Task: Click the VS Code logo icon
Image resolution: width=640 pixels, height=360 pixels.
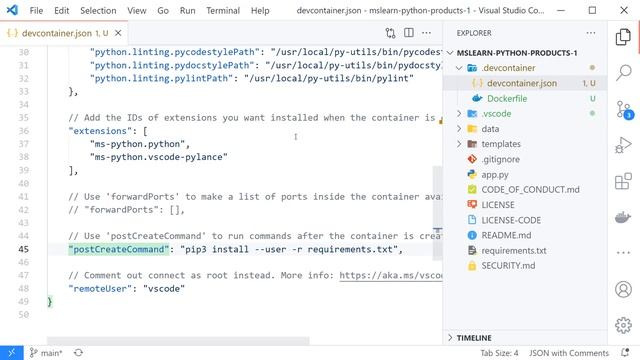Action: tap(12, 10)
